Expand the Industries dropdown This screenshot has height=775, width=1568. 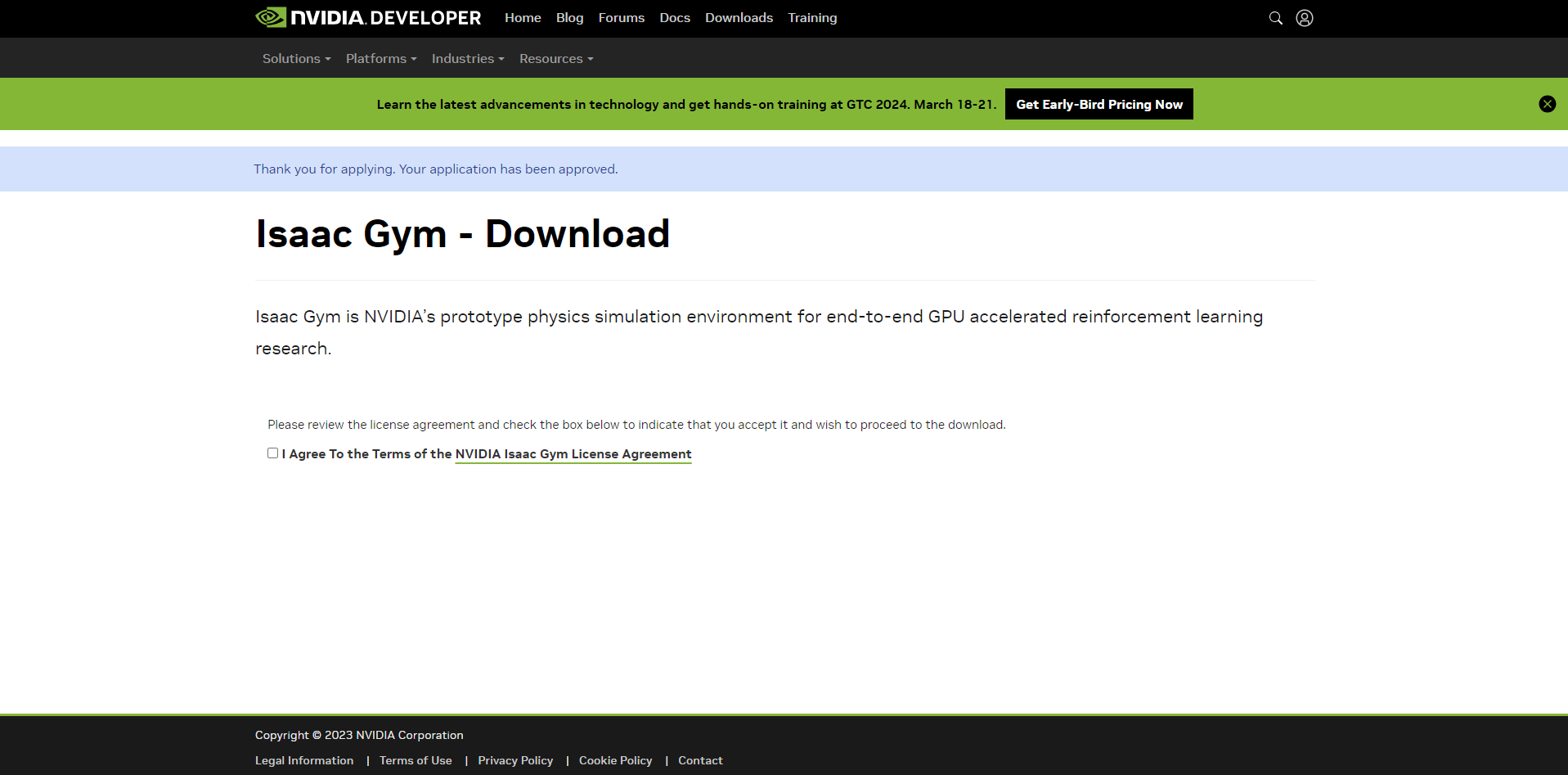(x=468, y=59)
